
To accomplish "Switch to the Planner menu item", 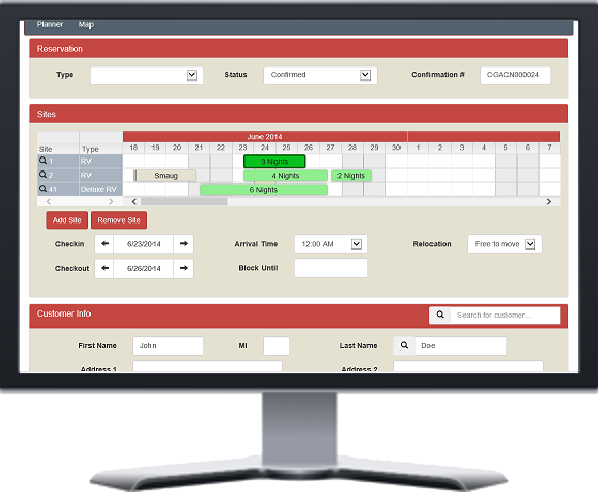I will coord(50,24).
